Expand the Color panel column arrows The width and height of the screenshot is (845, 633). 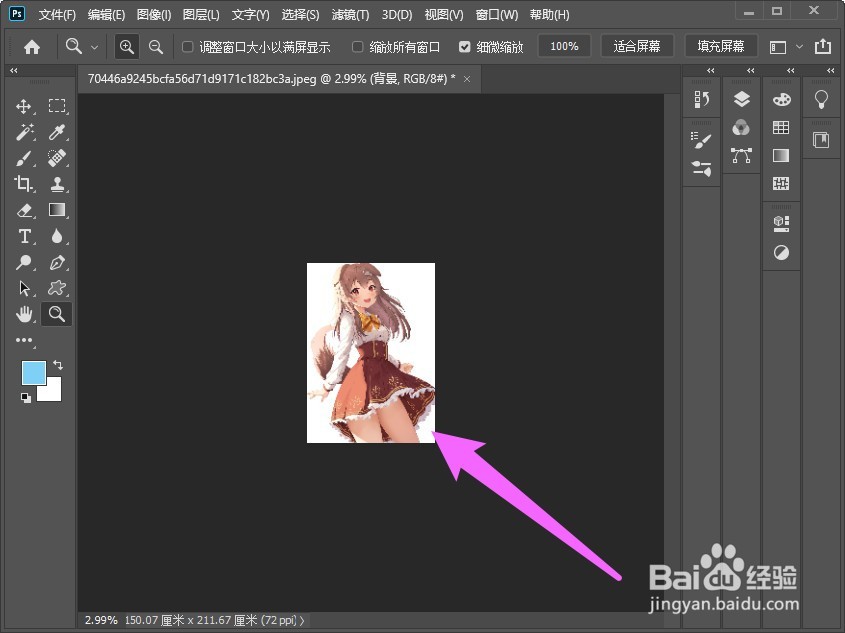790,71
